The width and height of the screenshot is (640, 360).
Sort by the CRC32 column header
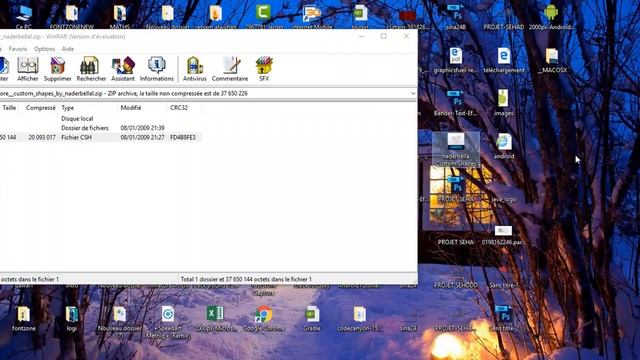click(x=179, y=108)
